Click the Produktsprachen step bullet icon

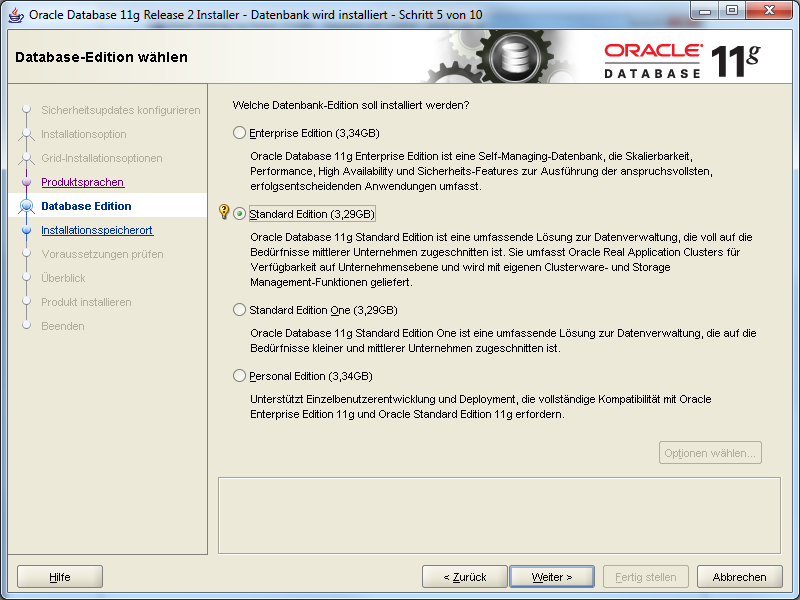pyautogui.click(x=27, y=182)
